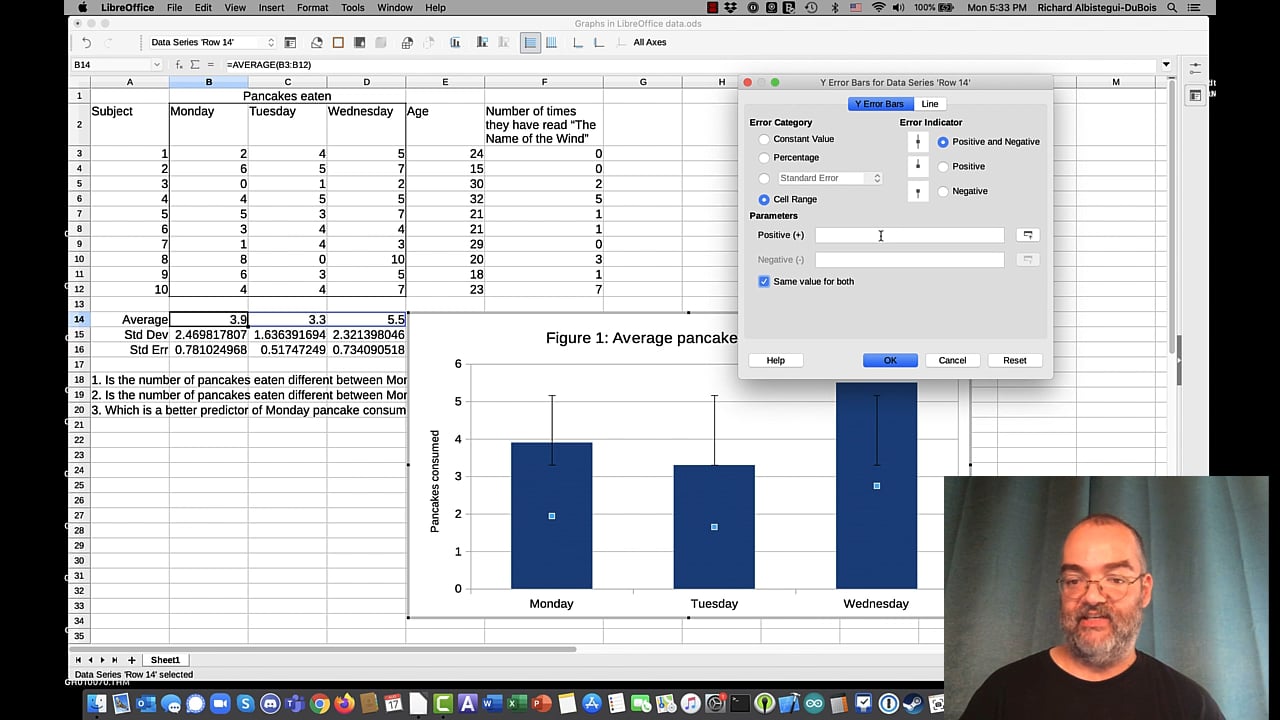Expand the Name Box dropdown arrow
The width and height of the screenshot is (1280, 720).
(156, 65)
